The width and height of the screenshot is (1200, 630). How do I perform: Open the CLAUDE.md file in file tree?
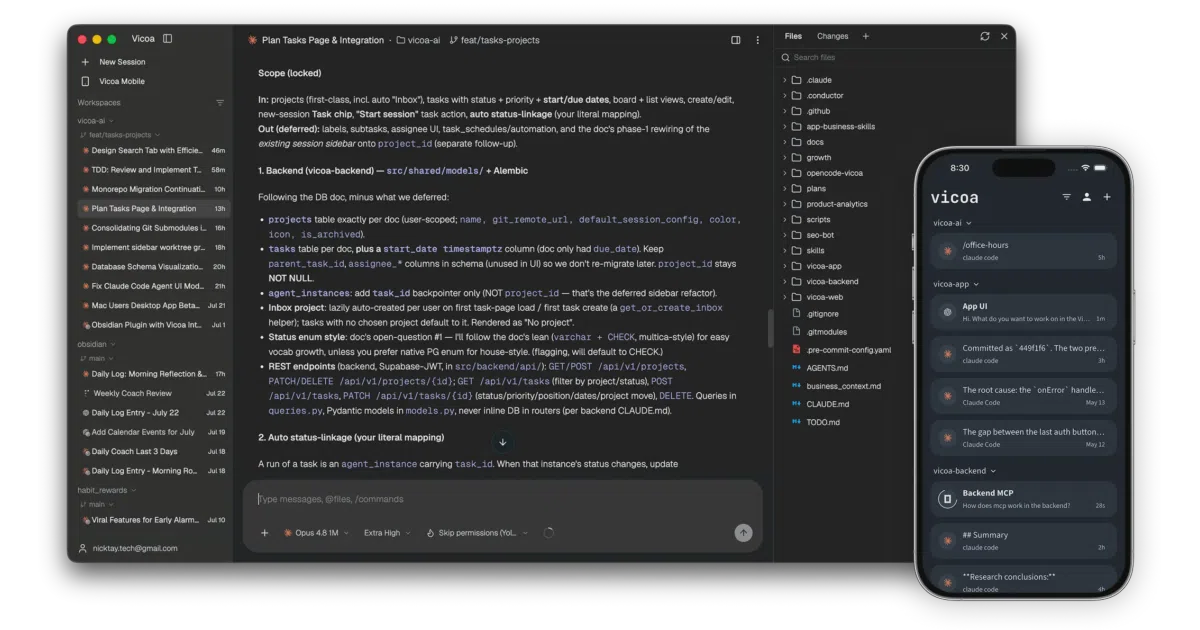[828, 404]
